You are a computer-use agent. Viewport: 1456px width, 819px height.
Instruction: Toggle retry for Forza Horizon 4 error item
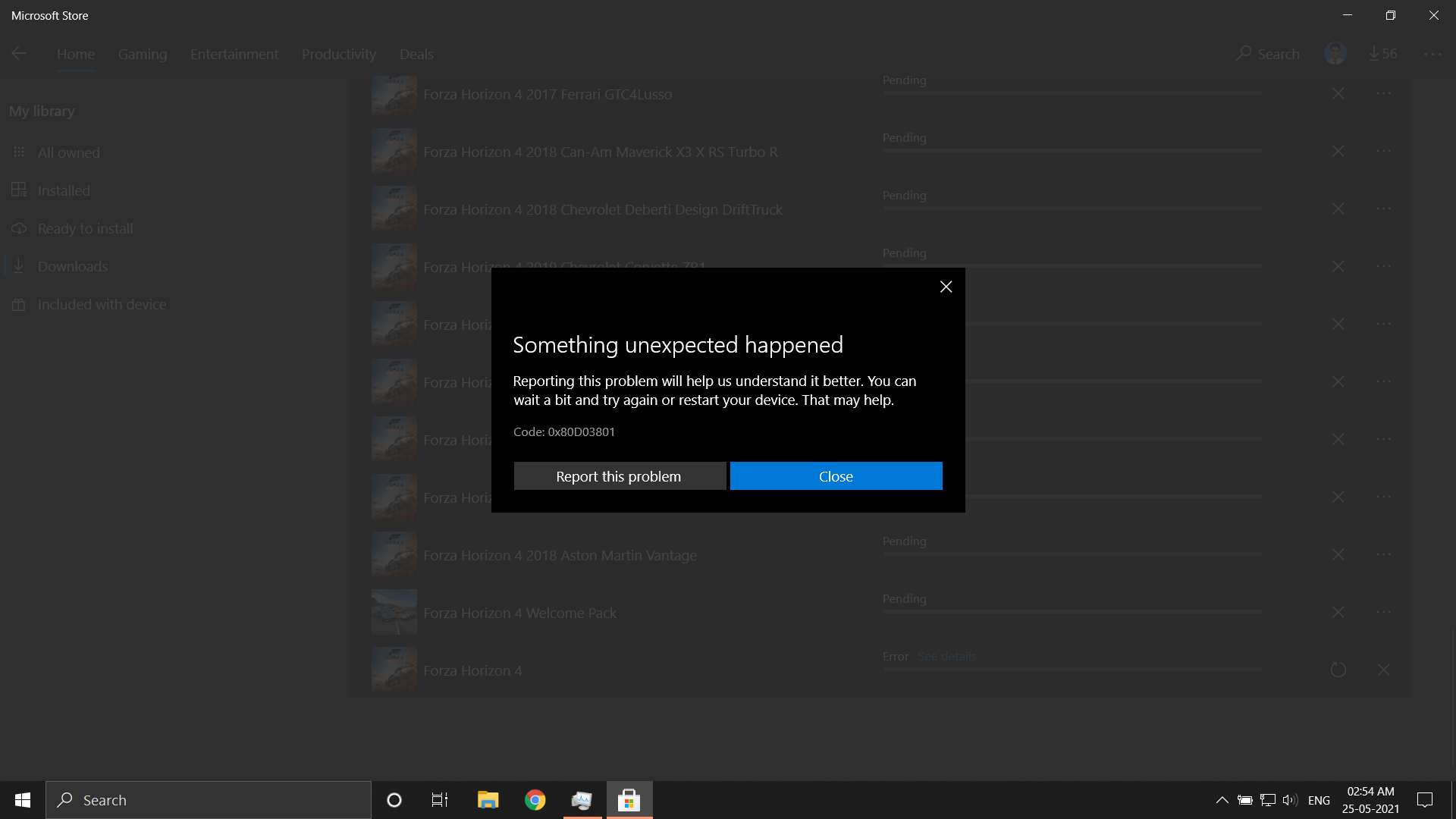click(1338, 669)
